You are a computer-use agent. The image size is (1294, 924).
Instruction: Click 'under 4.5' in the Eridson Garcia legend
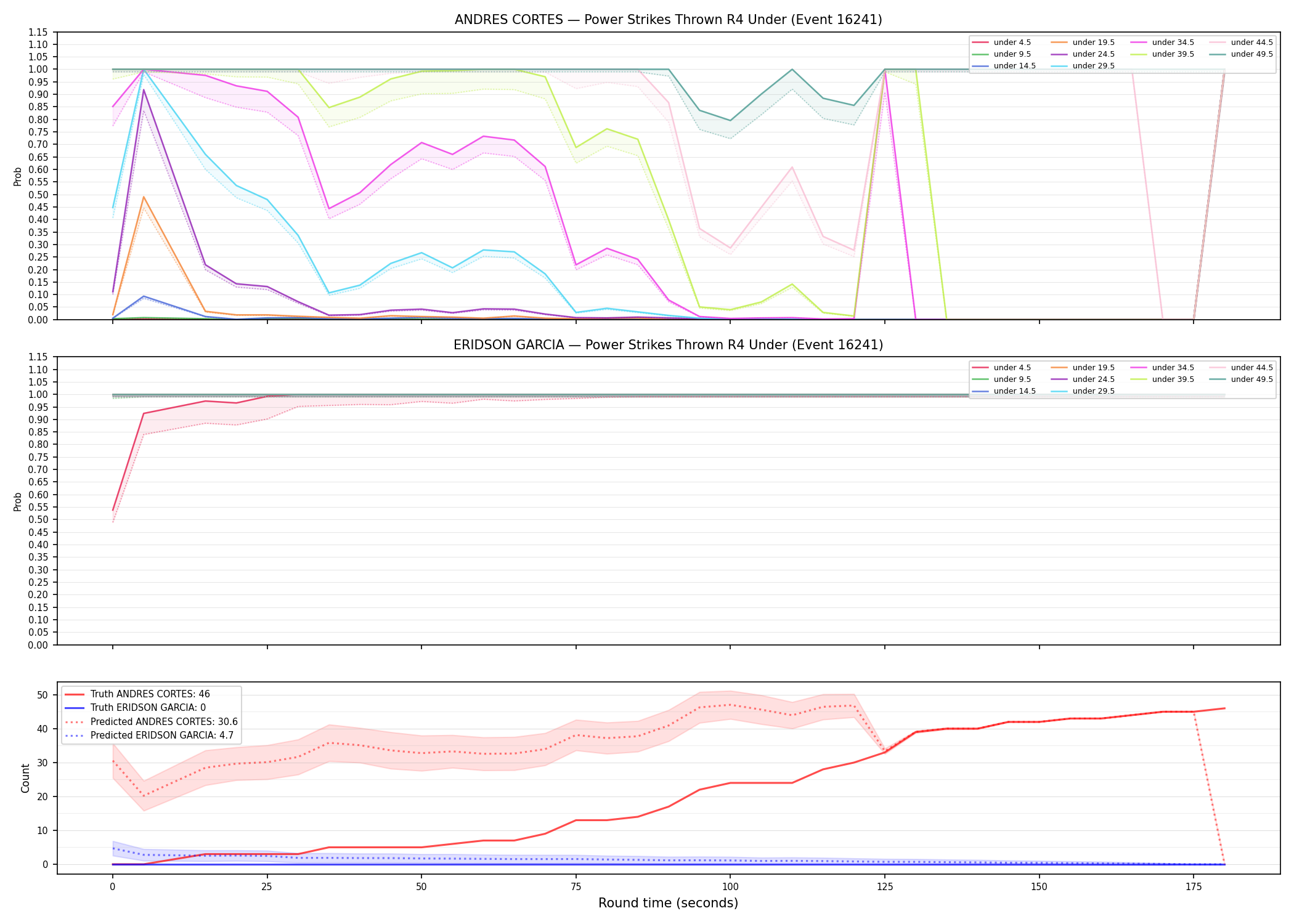tap(1012, 368)
